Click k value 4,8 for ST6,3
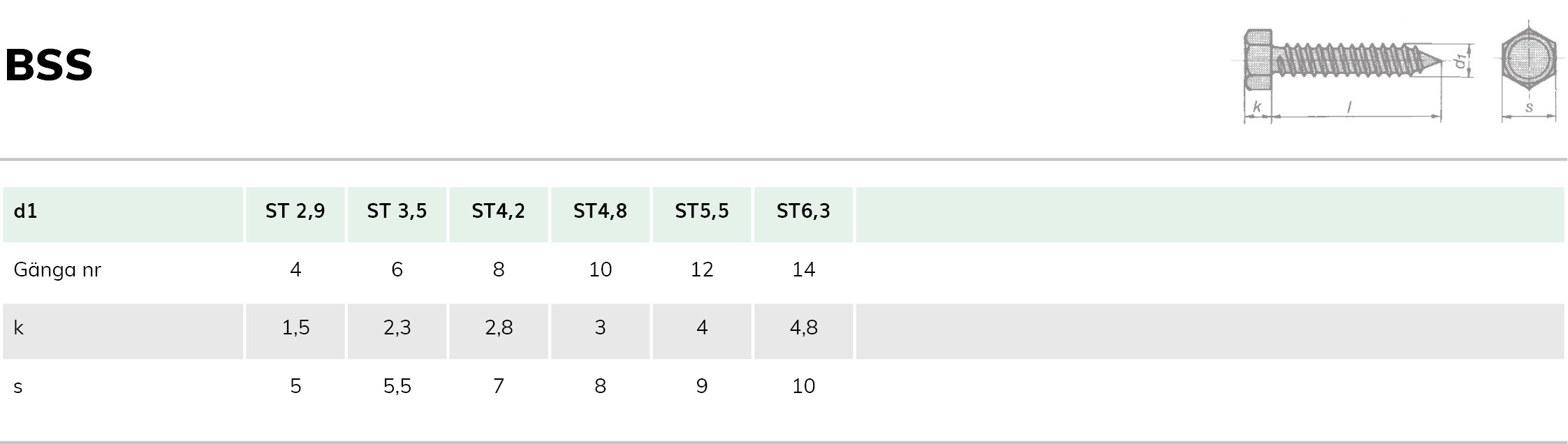This screenshot has width=1568, height=444. (804, 327)
